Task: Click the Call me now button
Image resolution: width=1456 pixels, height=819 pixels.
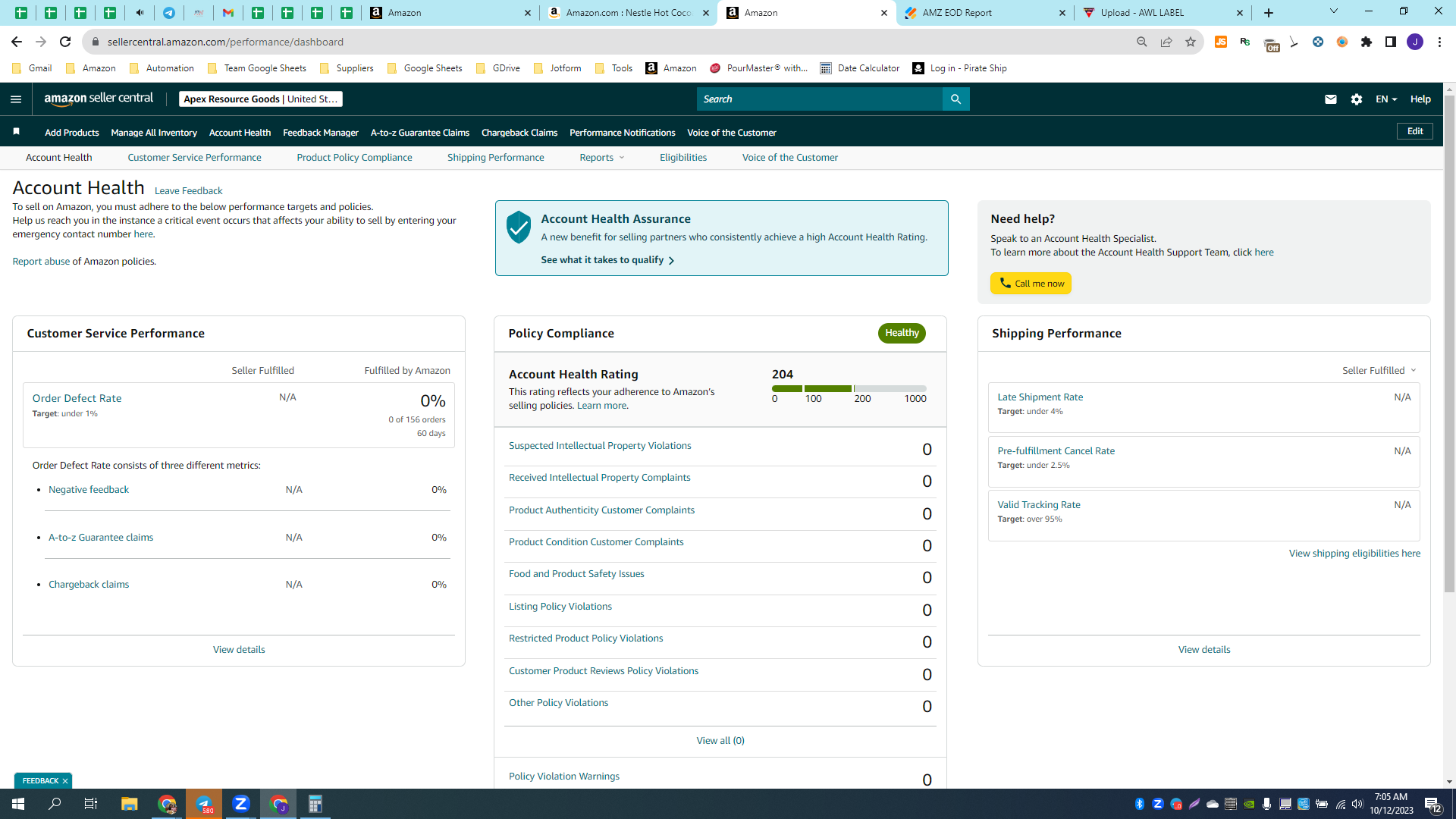Action: click(1031, 284)
